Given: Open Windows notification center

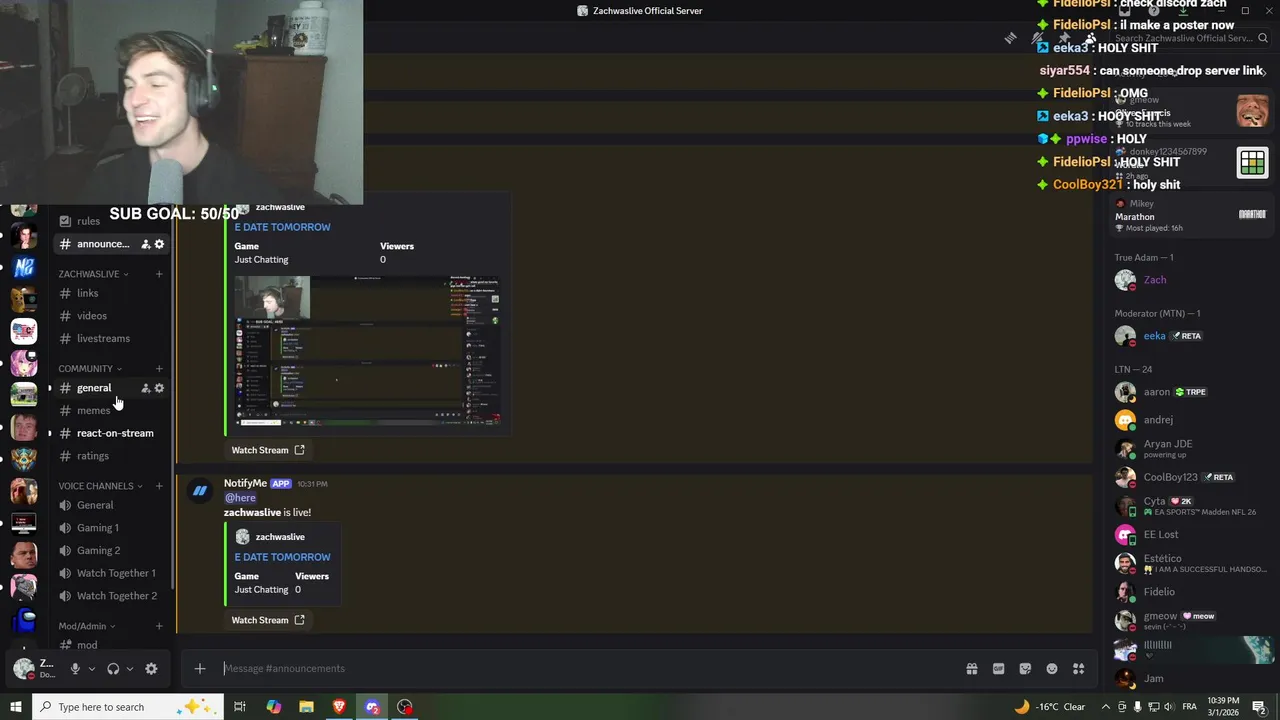Looking at the screenshot, I should tap(1260, 707).
